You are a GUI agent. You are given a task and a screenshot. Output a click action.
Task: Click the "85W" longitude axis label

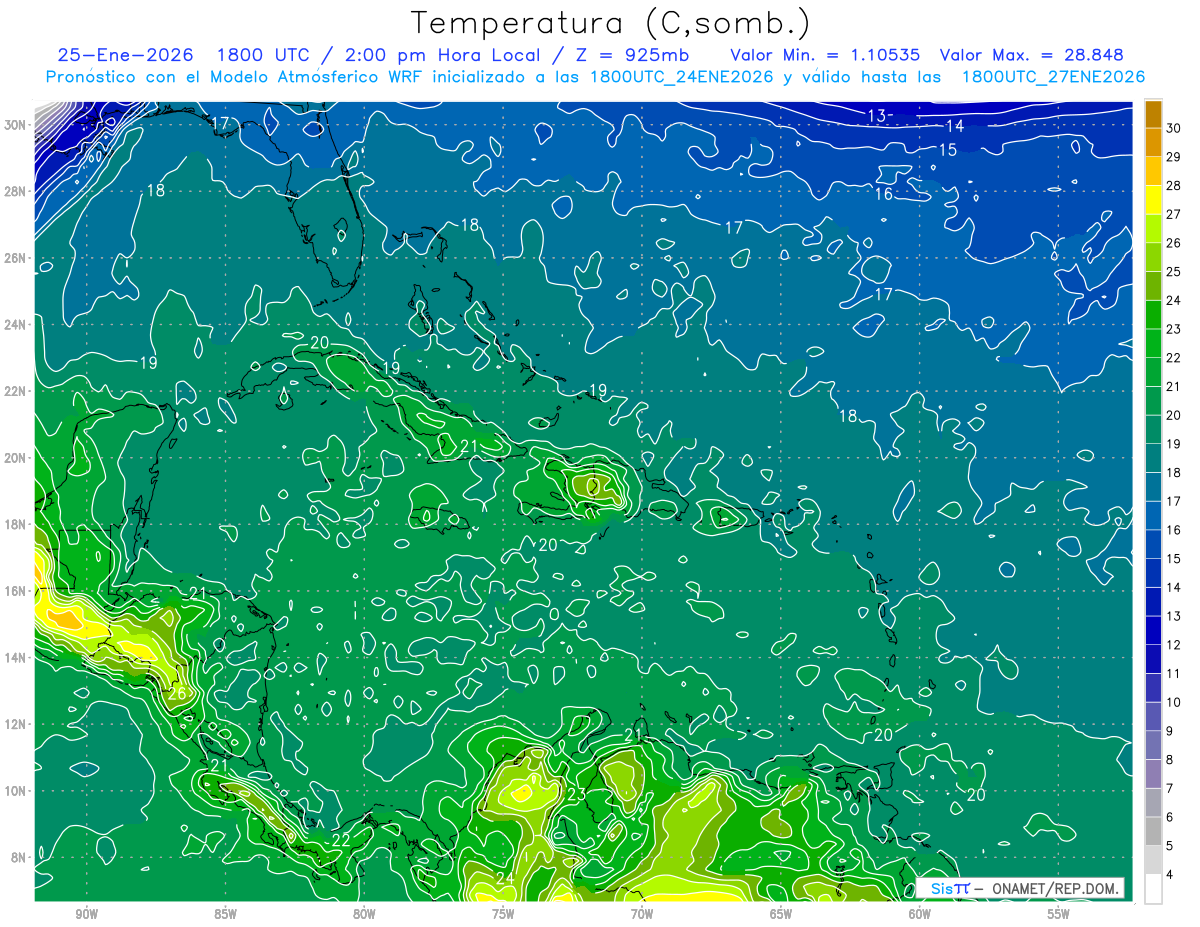click(225, 915)
